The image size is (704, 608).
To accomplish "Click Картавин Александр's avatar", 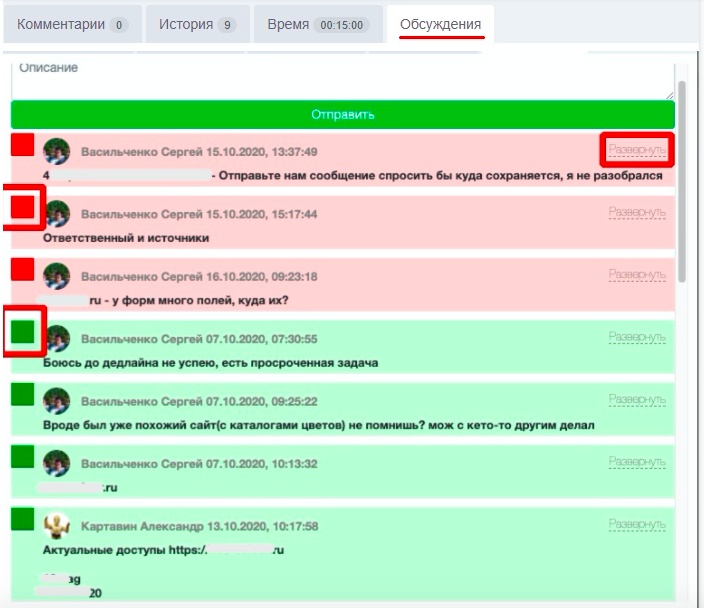I will point(57,525).
